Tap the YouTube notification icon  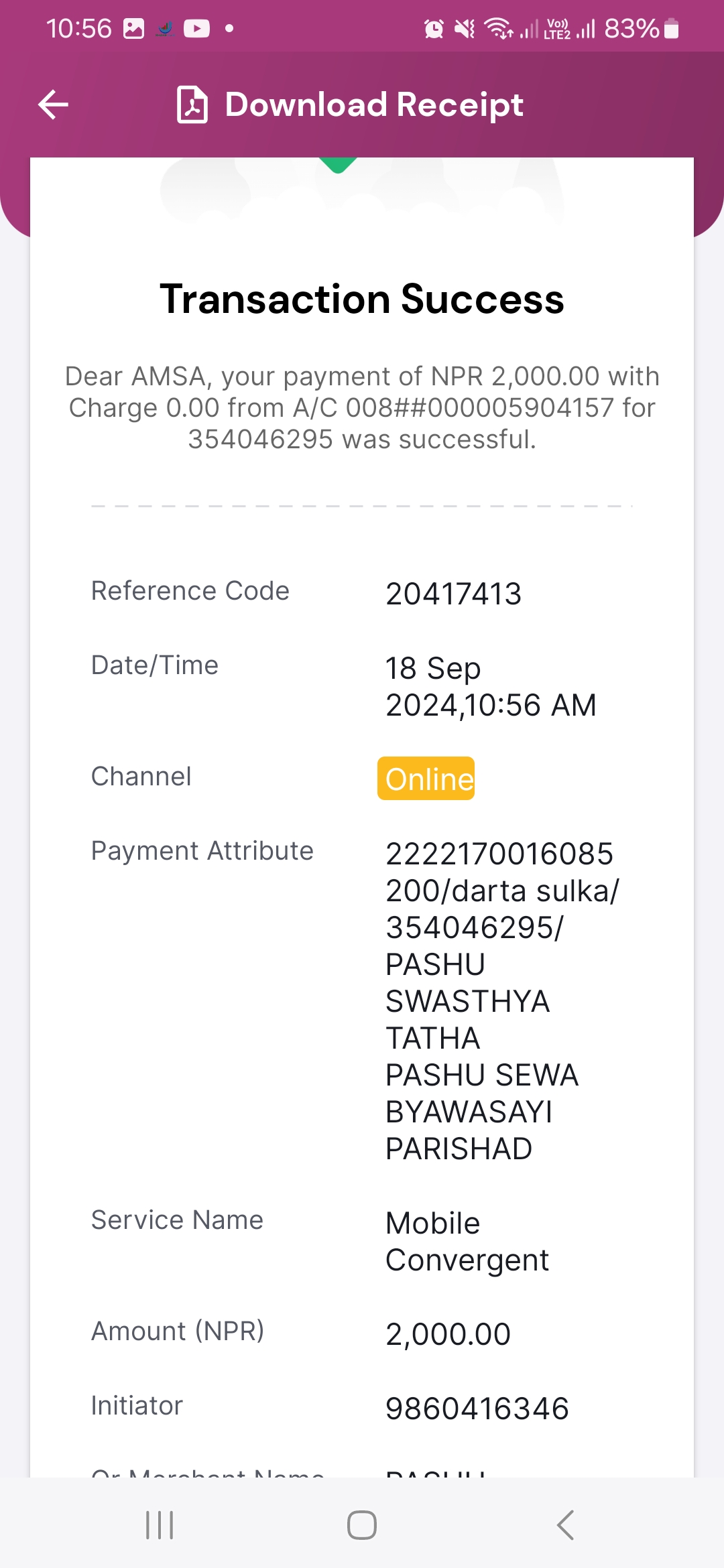(196, 29)
